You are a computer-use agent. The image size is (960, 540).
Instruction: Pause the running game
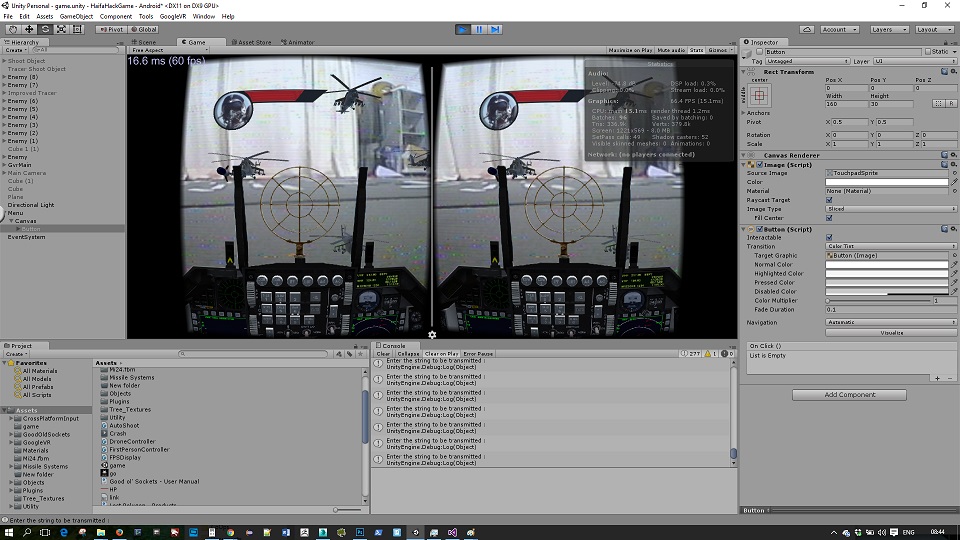click(x=480, y=29)
